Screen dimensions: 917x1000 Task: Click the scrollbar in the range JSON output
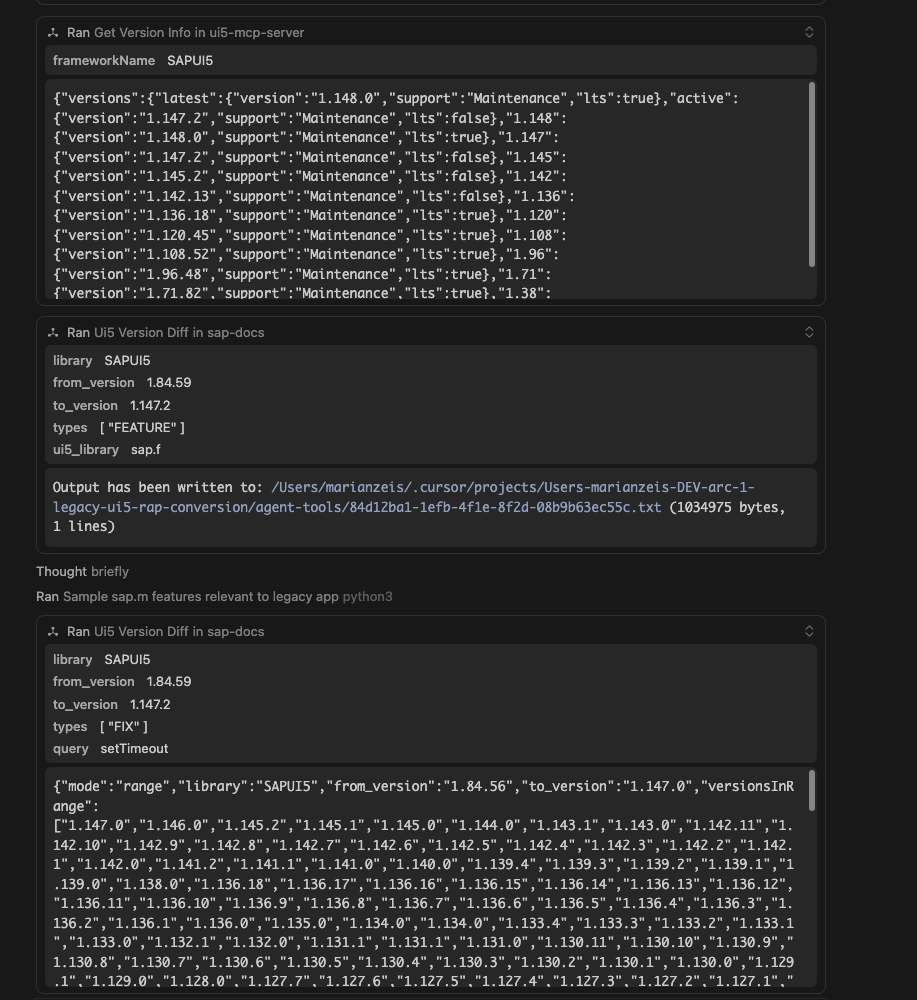pyautogui.click(x=812, y=791)
